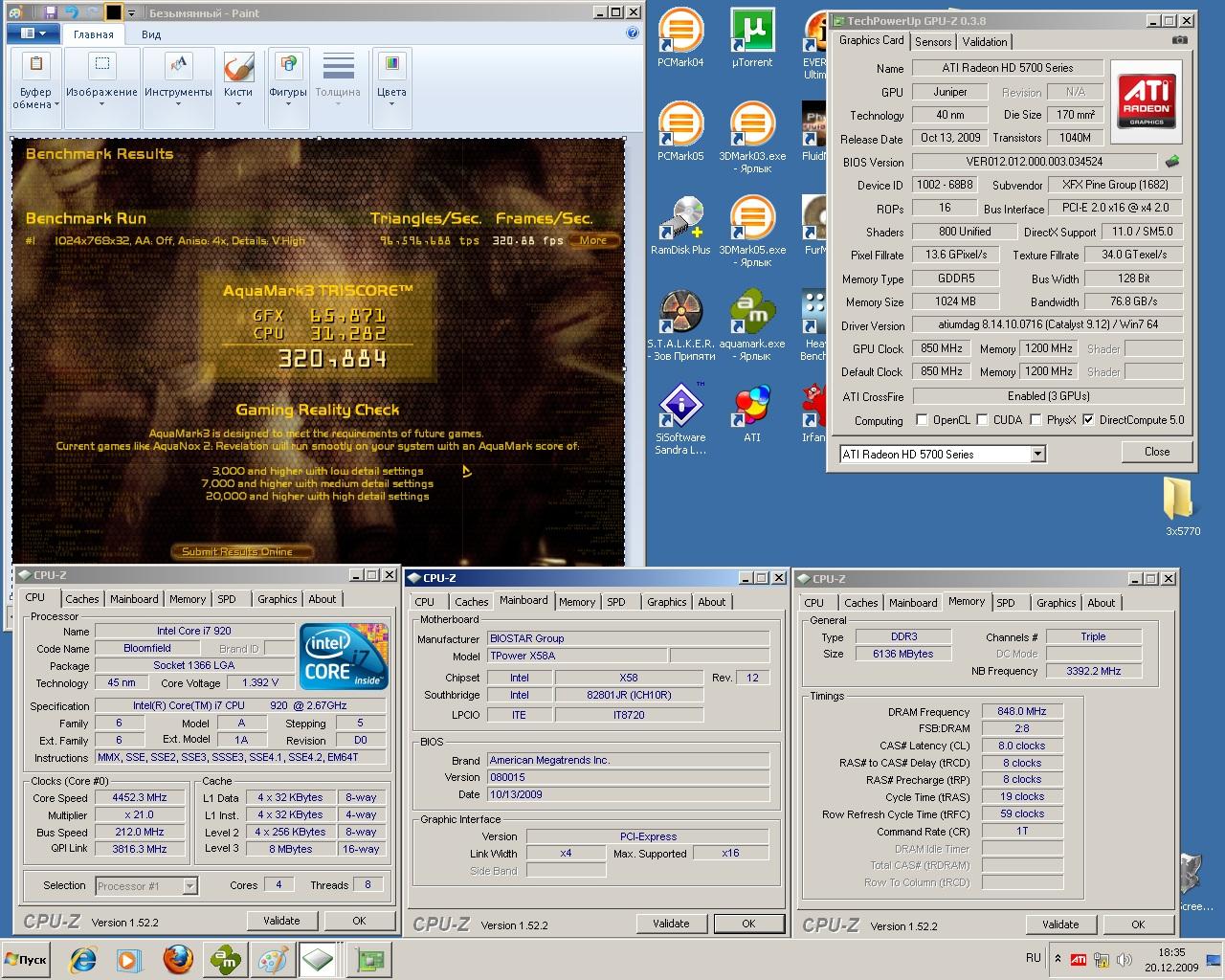
Task: Show hidden tray icons arrow
Action: (x=1058, y=959)
